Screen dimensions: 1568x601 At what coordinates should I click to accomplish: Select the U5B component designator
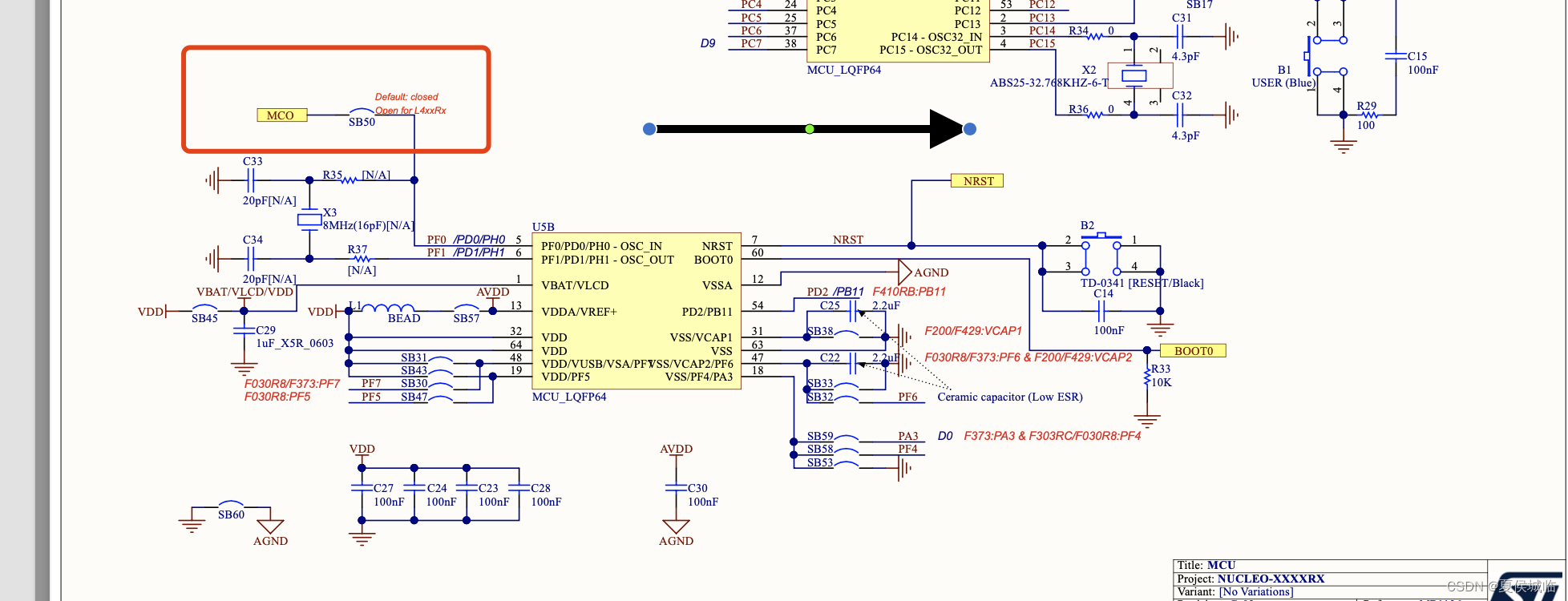(x=544, y=227)
